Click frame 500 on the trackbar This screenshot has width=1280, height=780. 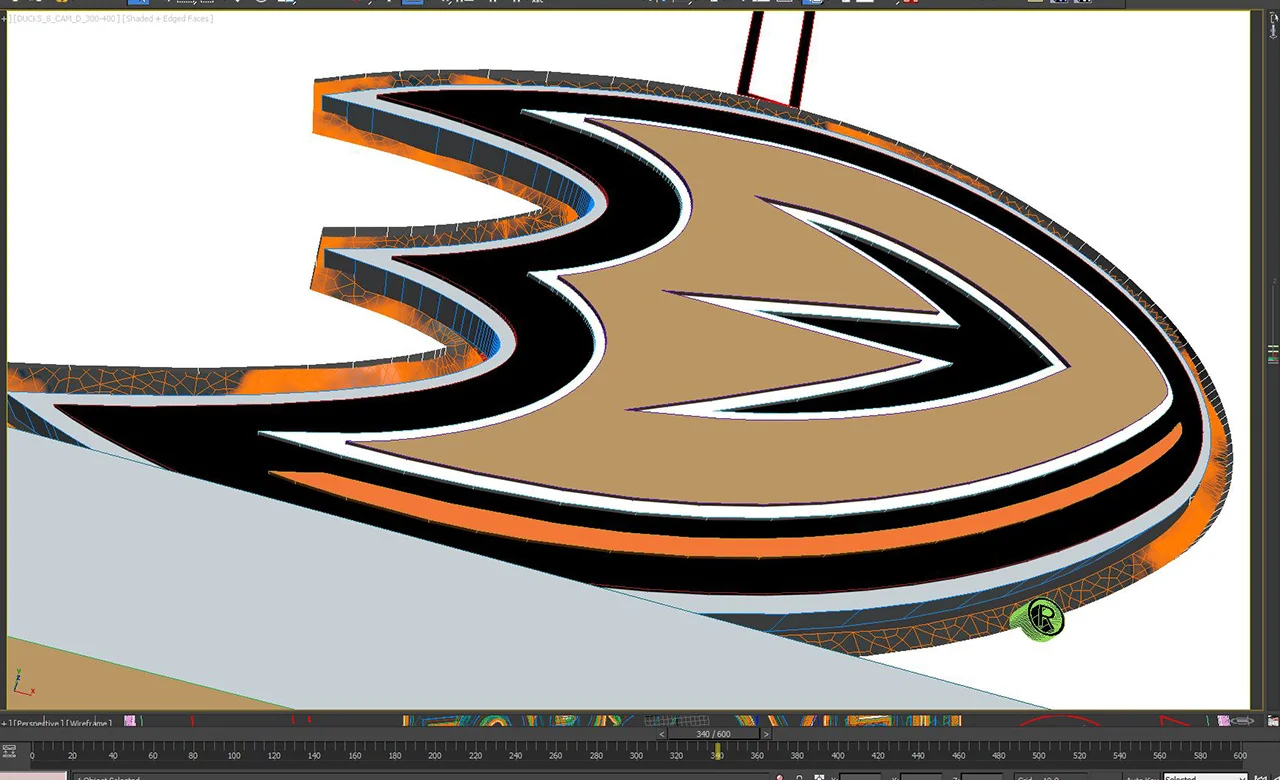1039,755
